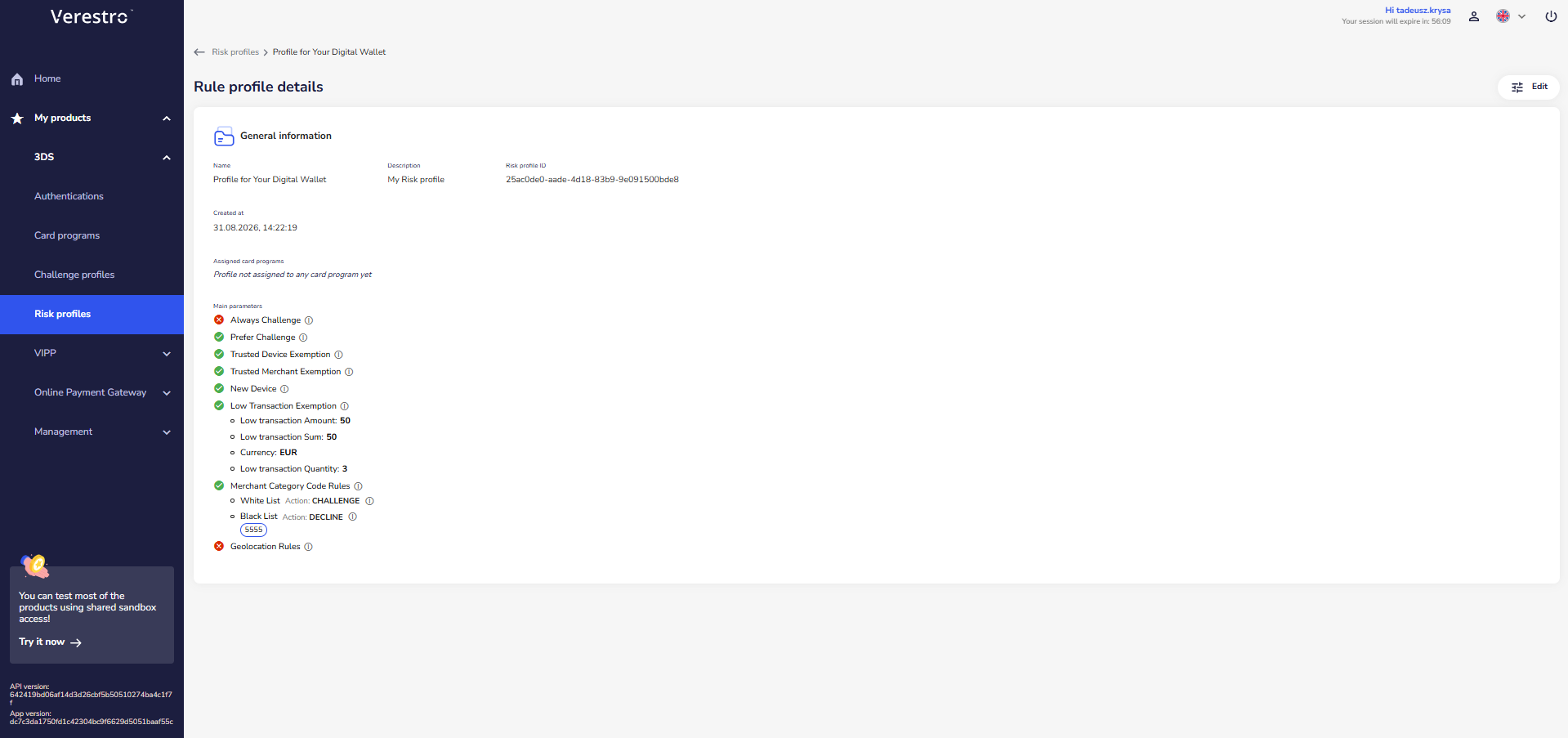The image size is (1568, 738).
Task: Click the Created at date 31.08.2026, 14:22:19
Action: point(255,228)
